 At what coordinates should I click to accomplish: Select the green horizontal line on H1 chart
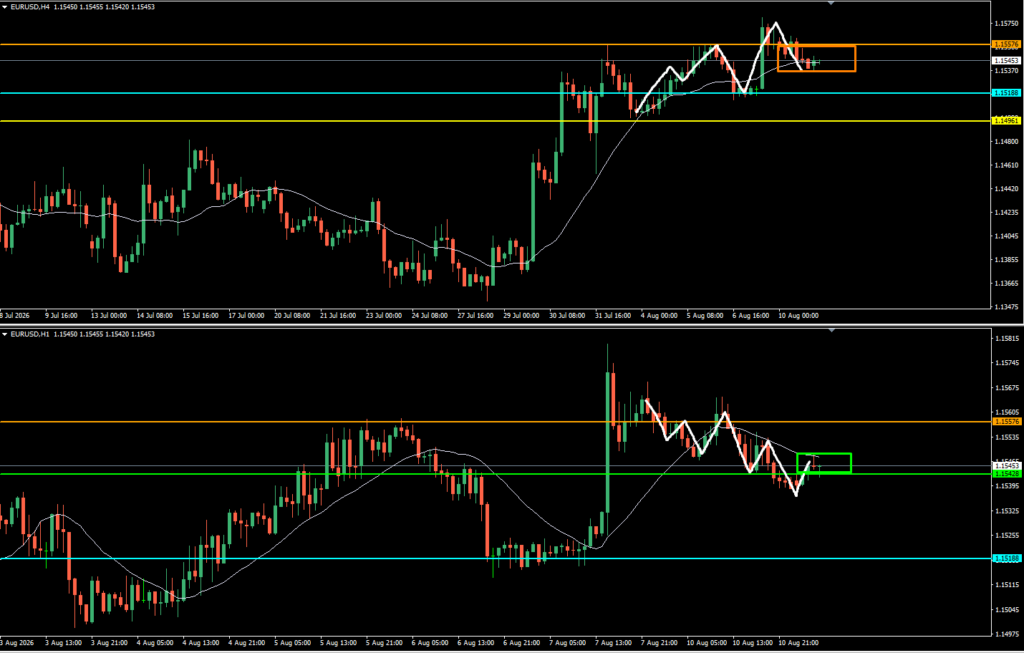click(495, 474)
